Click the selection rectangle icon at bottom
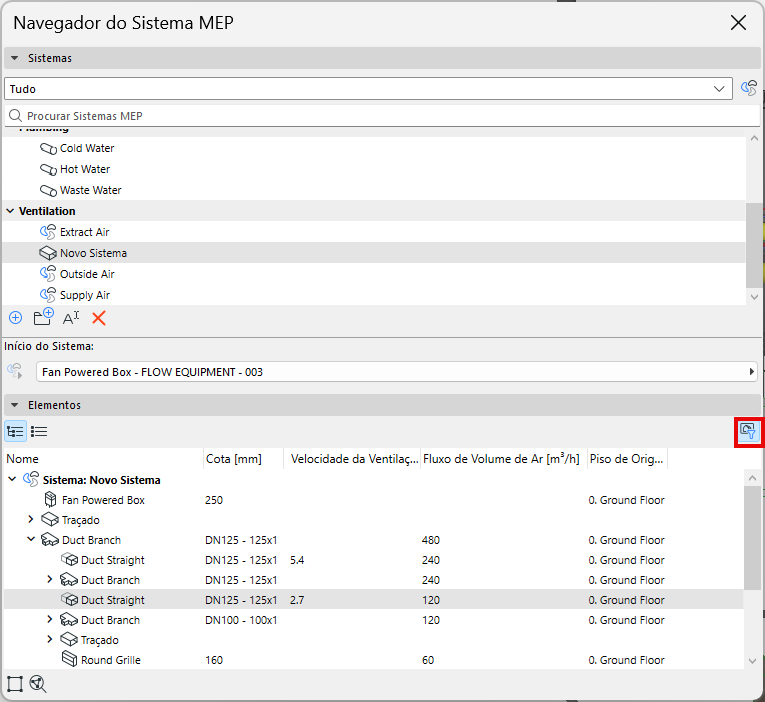This screenshot has width=765, height=702. (x=15, y=684)
